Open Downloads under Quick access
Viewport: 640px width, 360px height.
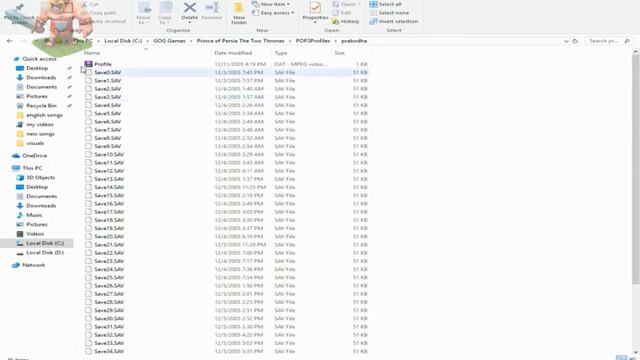[41, 78]
